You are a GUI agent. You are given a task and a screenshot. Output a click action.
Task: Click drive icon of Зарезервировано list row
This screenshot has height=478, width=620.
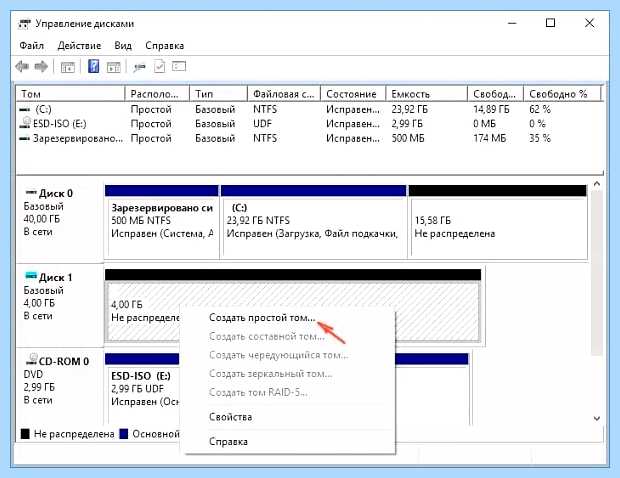click(x=25, y=139)
